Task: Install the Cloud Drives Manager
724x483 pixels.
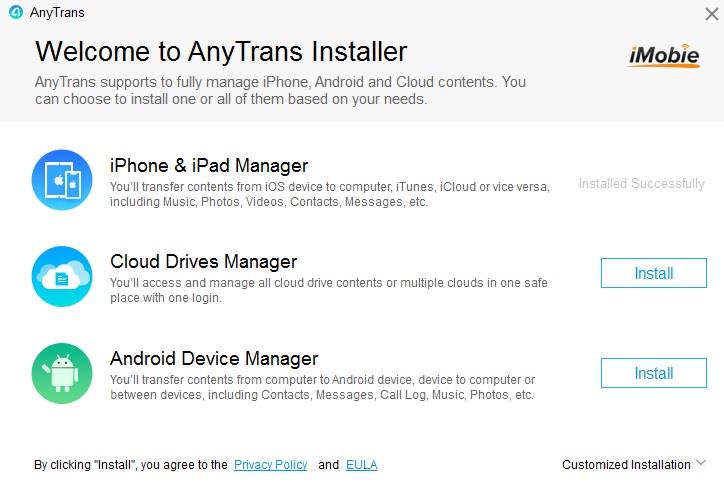Action: [653, 273]
